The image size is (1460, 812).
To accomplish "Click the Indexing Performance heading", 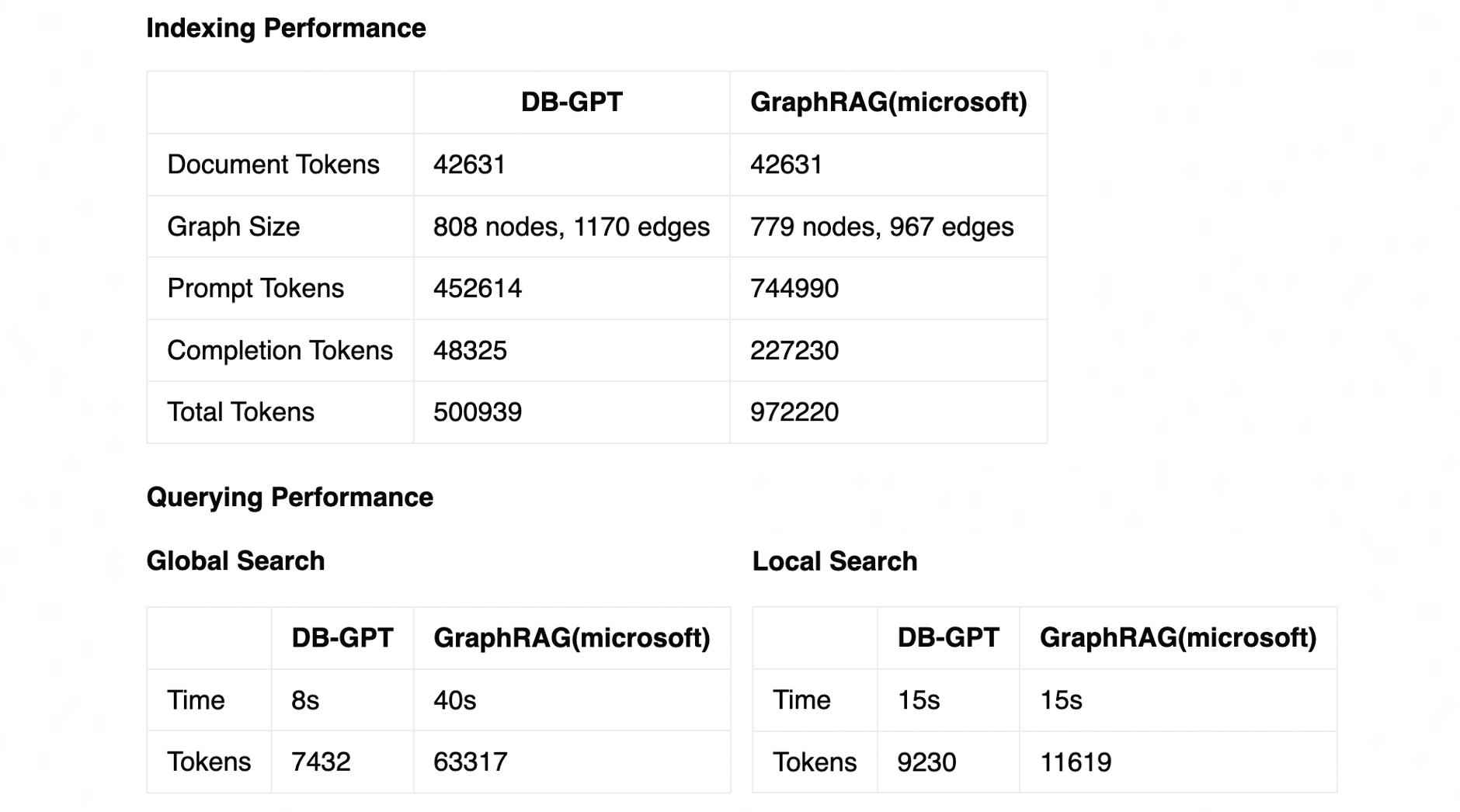I will (x=286, y=29).
